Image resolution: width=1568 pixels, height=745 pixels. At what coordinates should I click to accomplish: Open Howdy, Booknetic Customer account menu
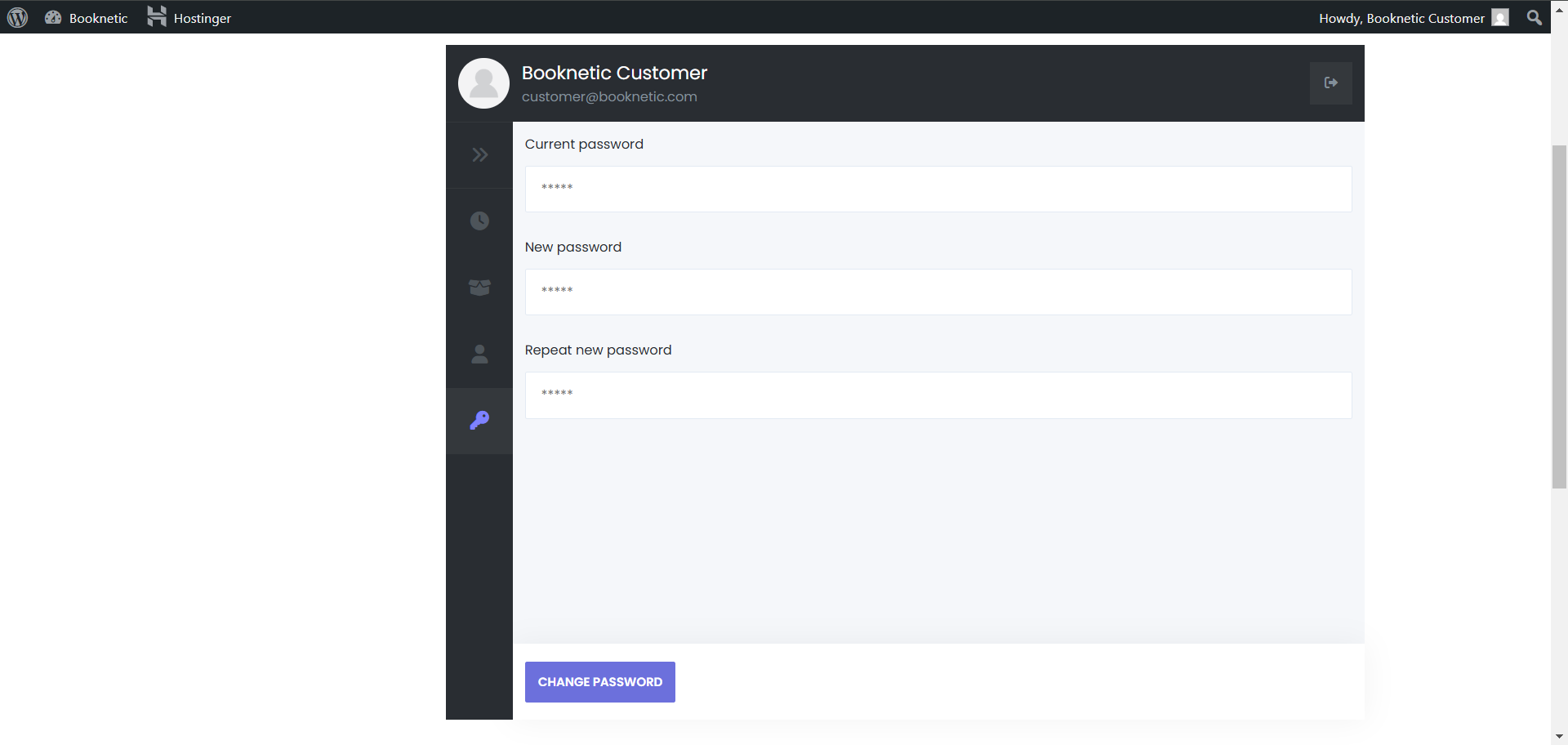[1414, 18]
